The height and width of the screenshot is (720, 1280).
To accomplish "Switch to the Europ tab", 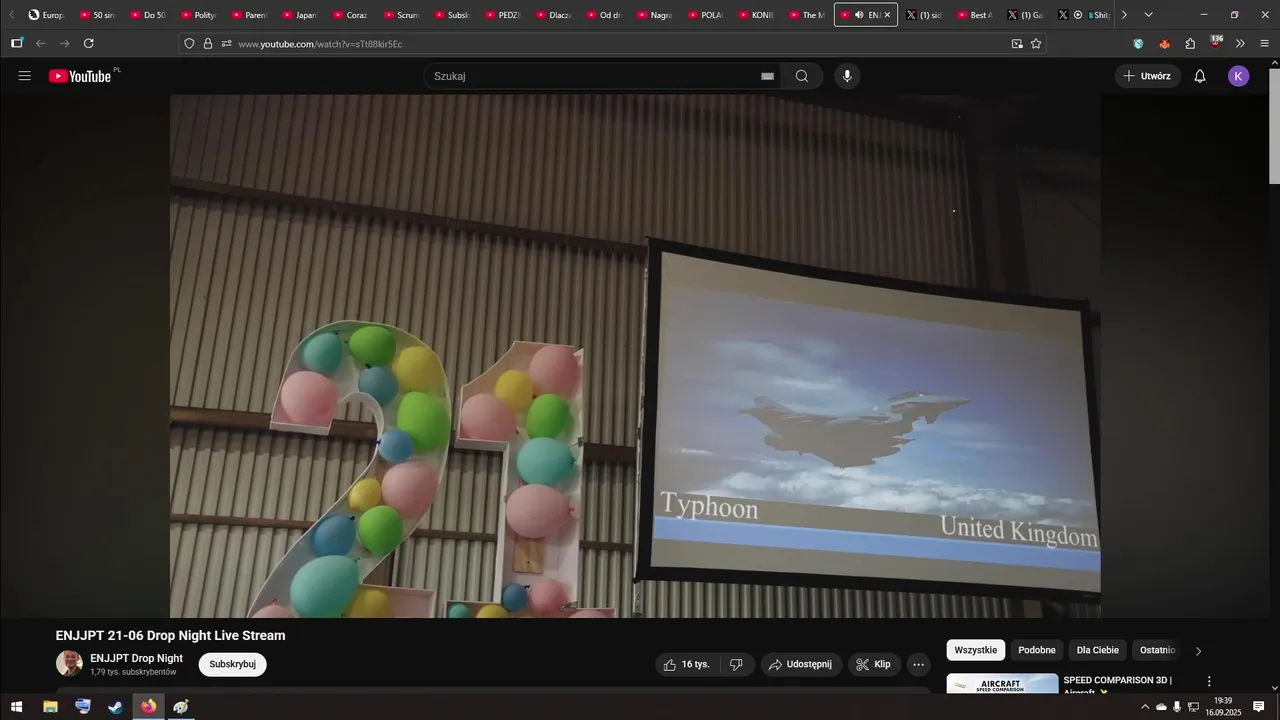I will tap(46, 15).
